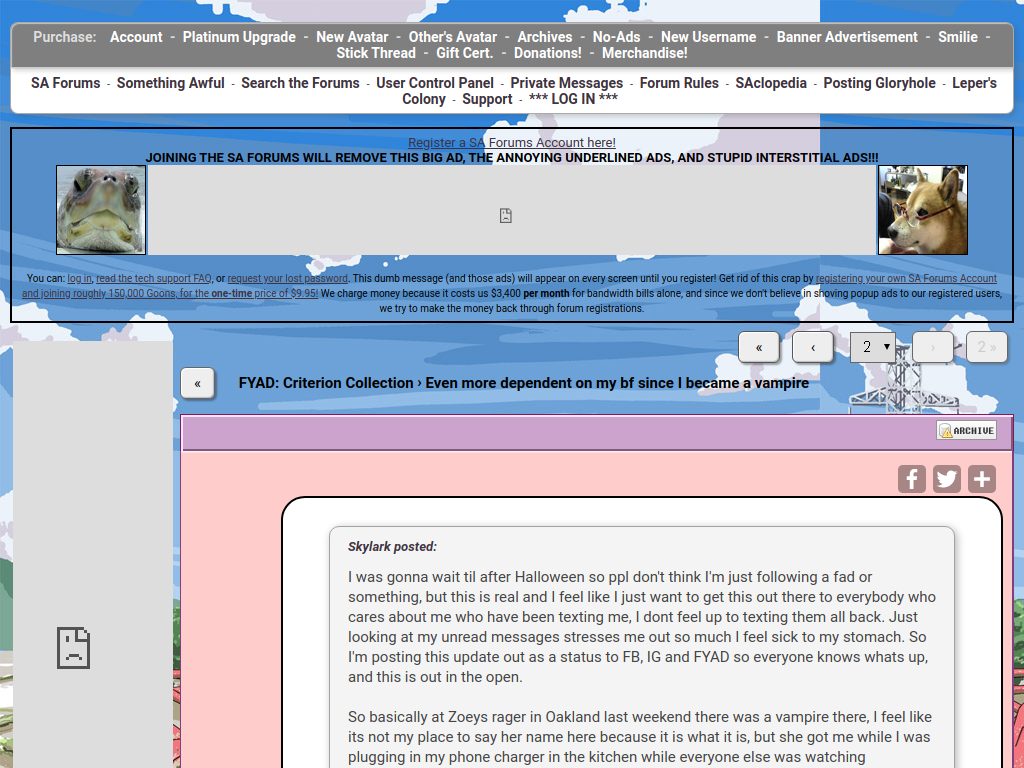Open Something Awful main site link
Screen dimensions: 1024x768
coord(170,83)
